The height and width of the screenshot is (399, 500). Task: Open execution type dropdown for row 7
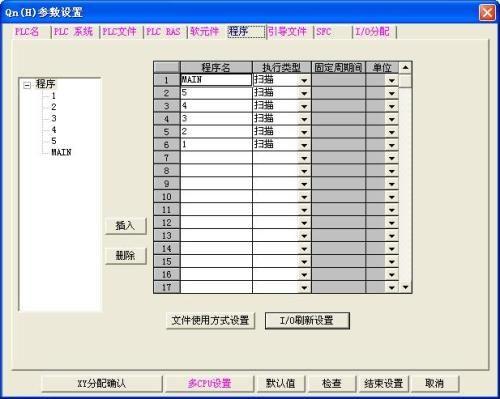304,158
